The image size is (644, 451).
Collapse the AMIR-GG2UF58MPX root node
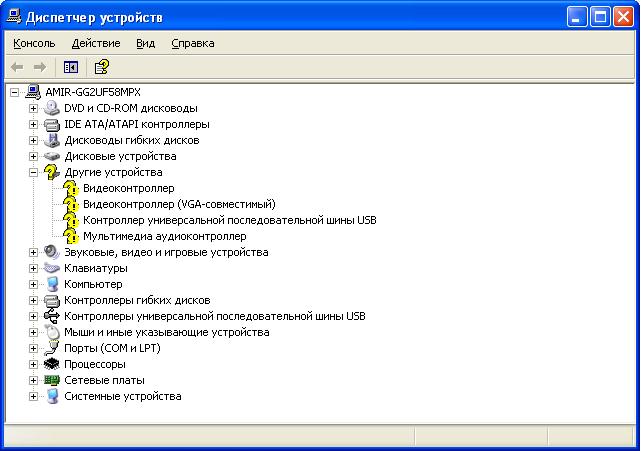(x=14, y=92)
